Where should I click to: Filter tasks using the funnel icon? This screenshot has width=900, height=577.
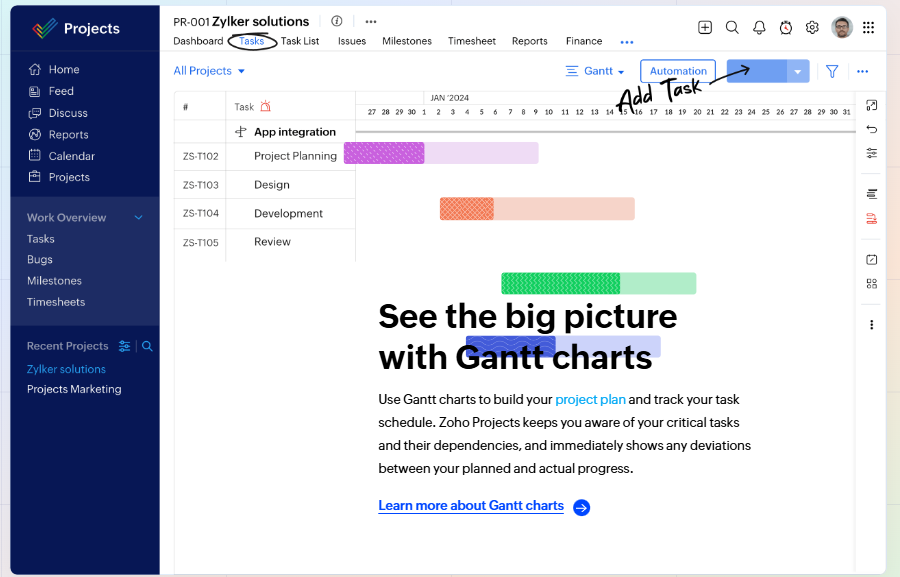831,71
